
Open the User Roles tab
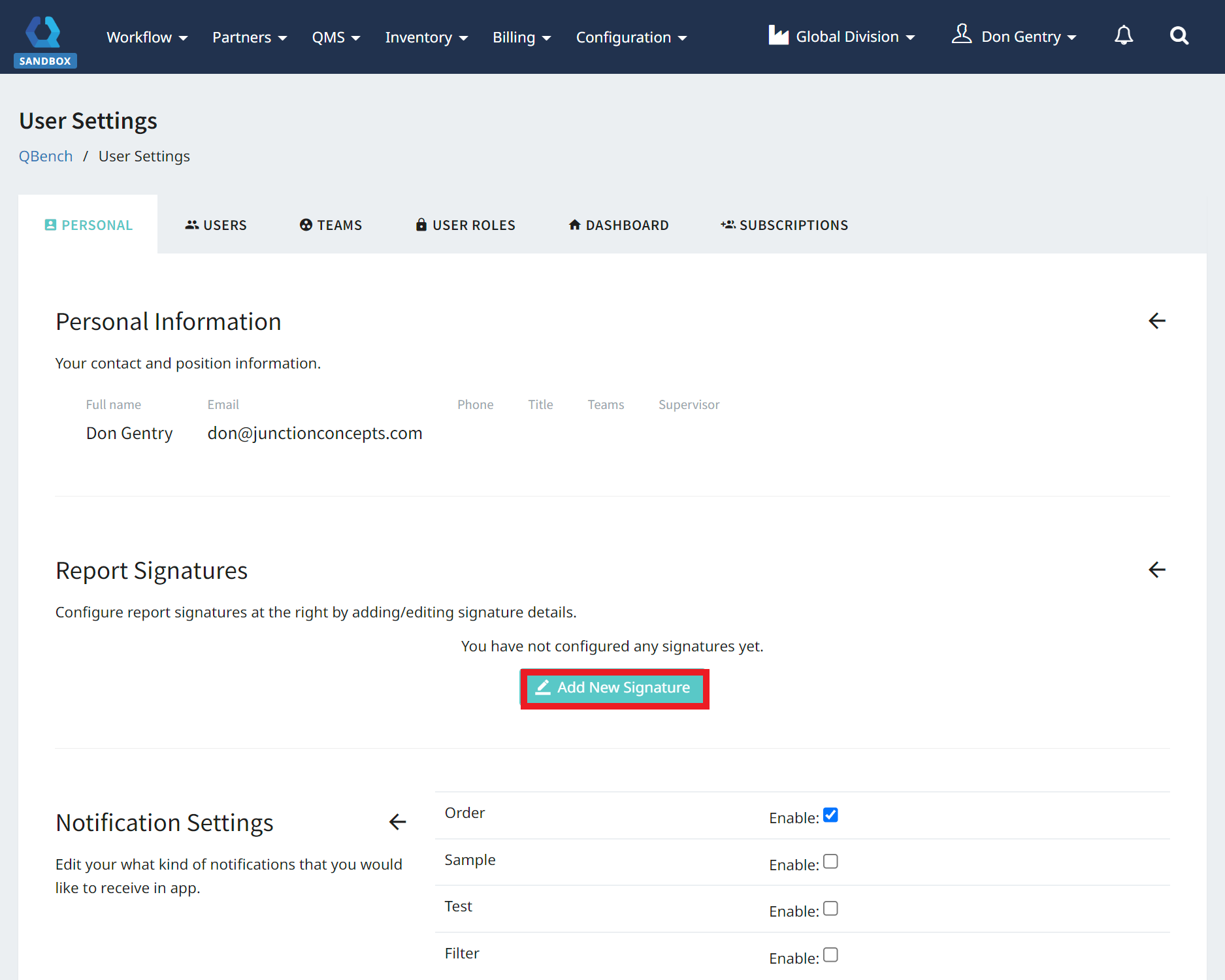click(x=466, y=225)
